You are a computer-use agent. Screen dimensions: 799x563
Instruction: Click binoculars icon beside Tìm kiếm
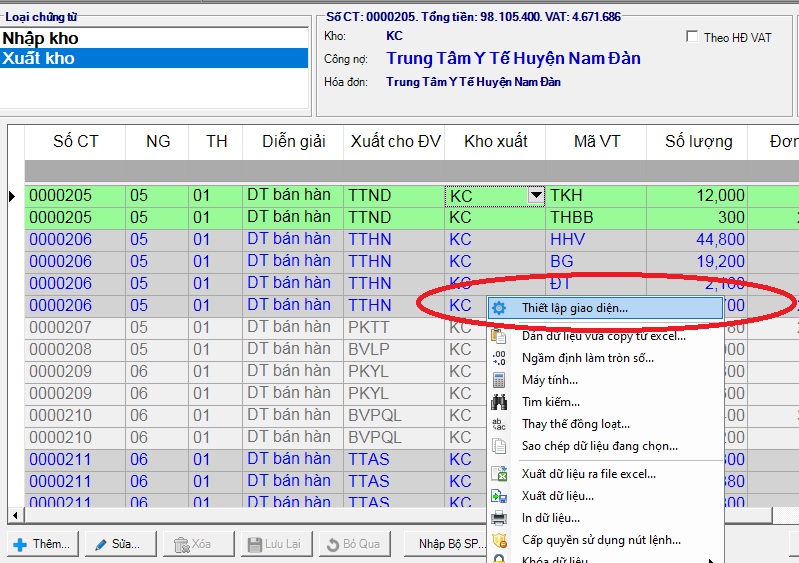(x=499, y=402)
